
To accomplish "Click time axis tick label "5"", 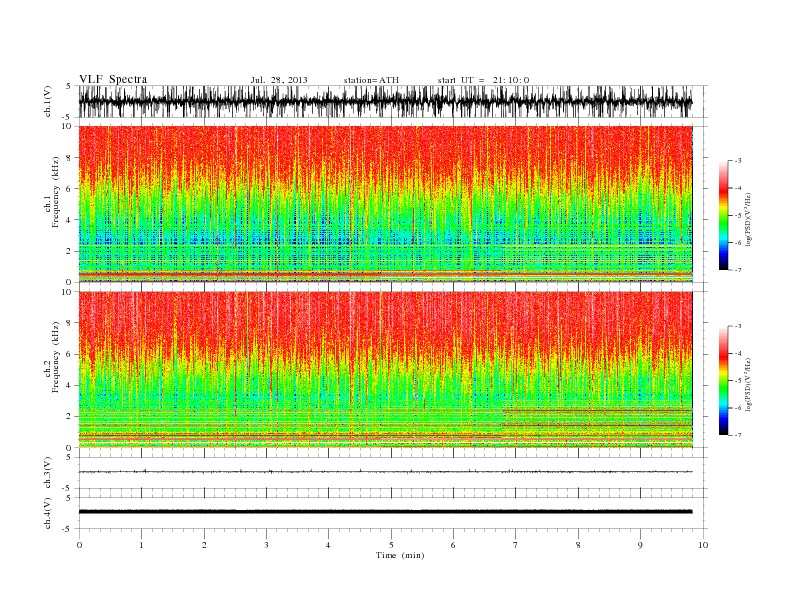I will 391,545.
